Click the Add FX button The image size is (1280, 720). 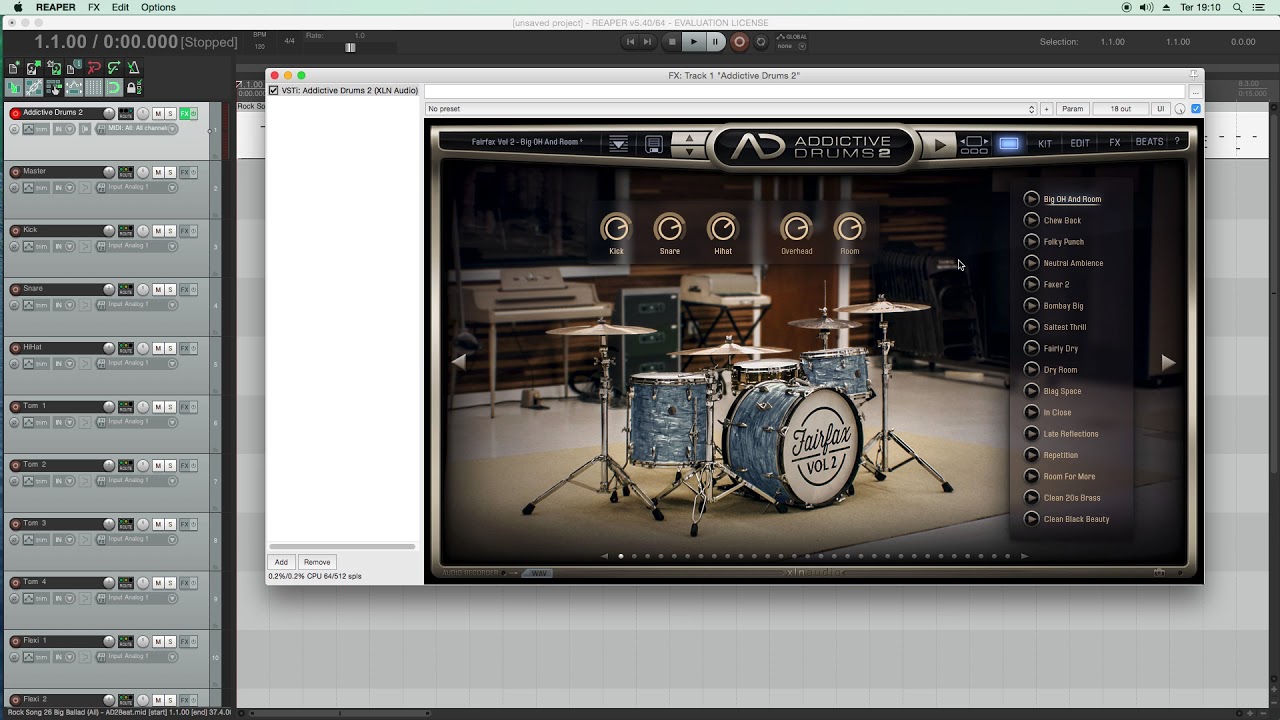[x=281, y=562]
